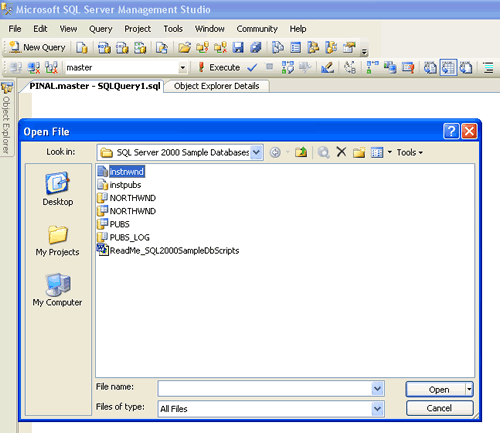This screenshot has width=500, height=433.
Task: Click the Save floppy disk icon
Action: point(238,48)
